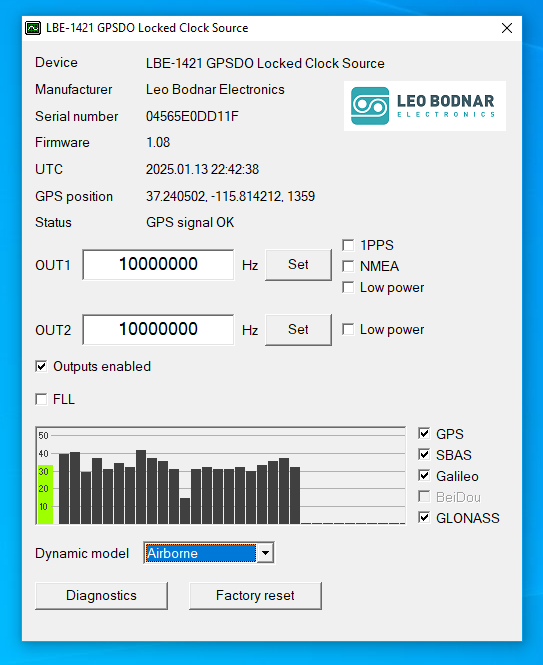This screenshot has width=543, height=665.
Task: Click Set button for OUT1
Action: (298, 265)
